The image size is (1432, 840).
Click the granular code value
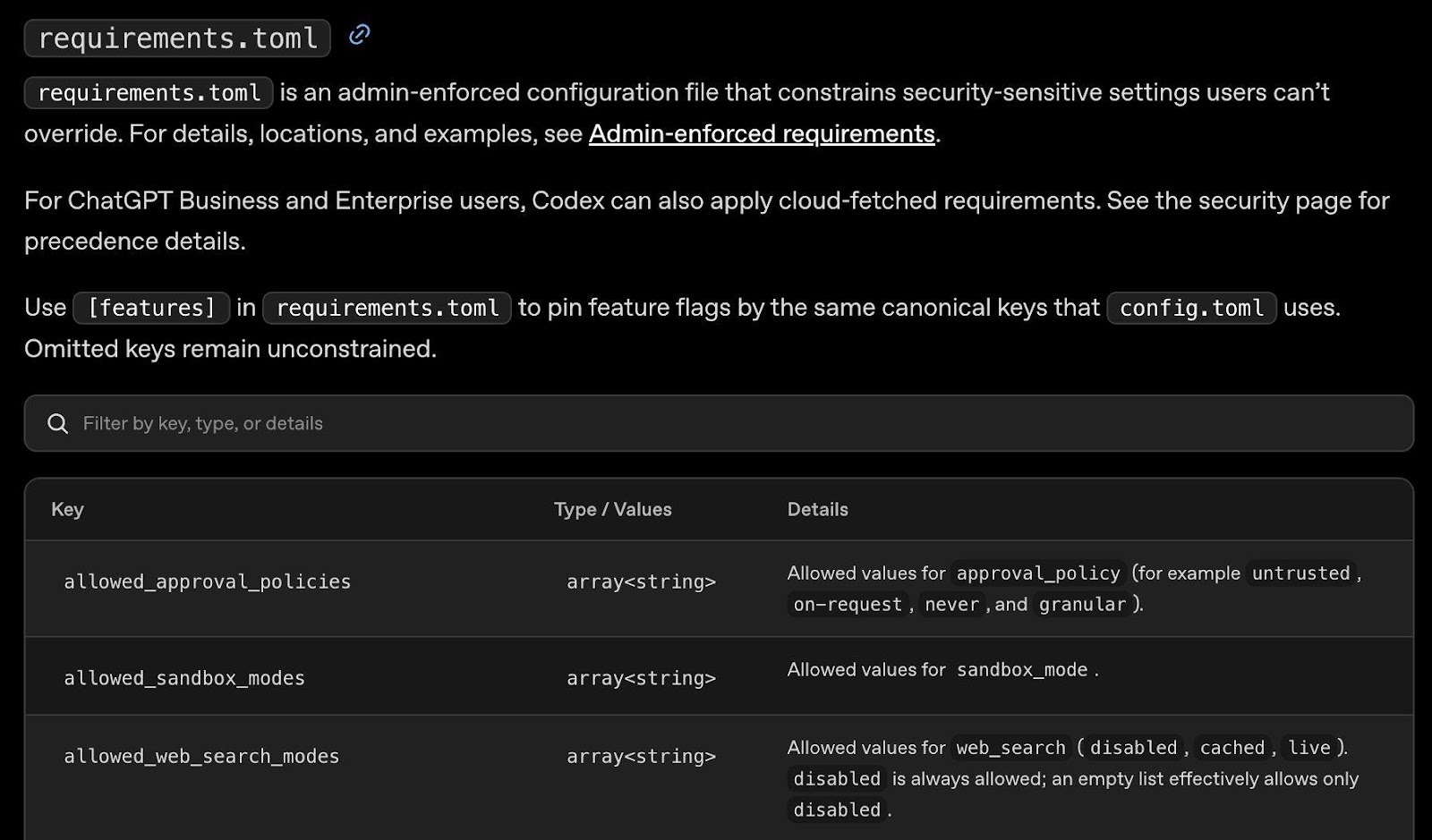point(1082,604)
